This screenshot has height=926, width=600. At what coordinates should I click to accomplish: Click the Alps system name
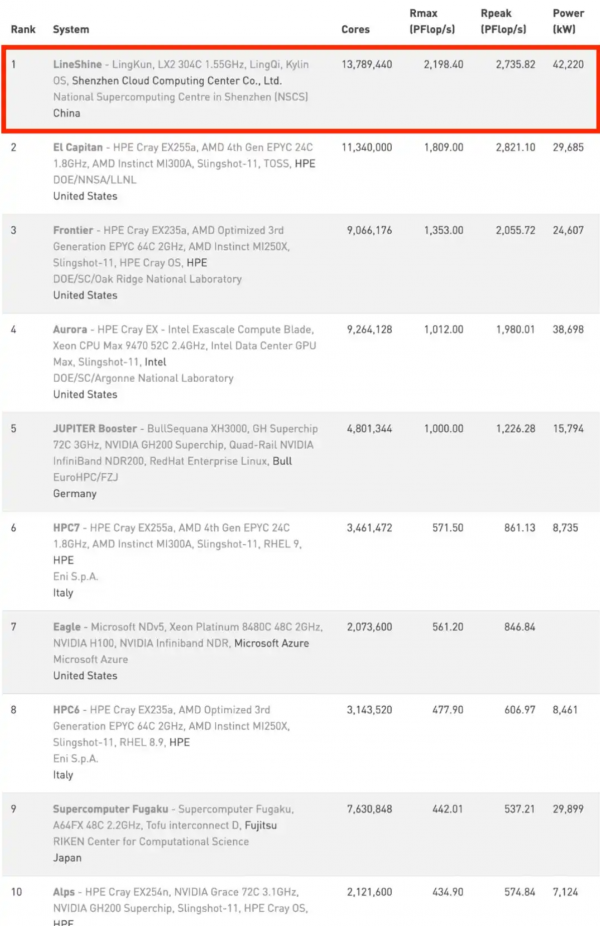[x=64, y=892]
